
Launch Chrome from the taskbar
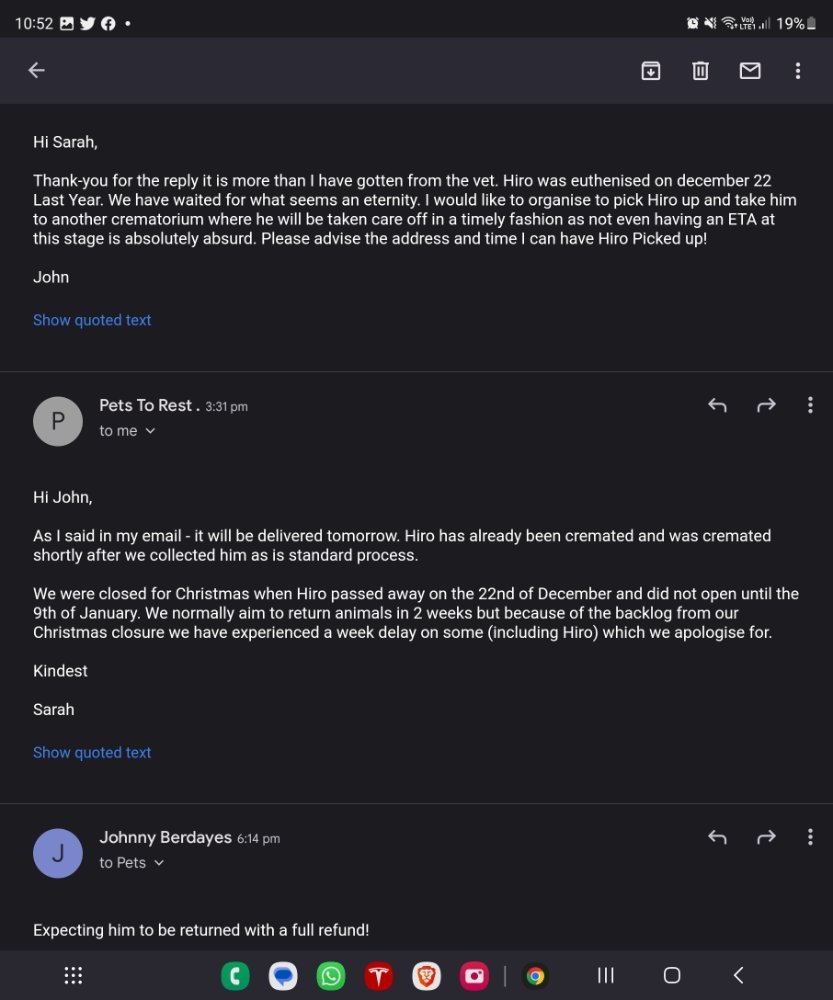point(535,976)
